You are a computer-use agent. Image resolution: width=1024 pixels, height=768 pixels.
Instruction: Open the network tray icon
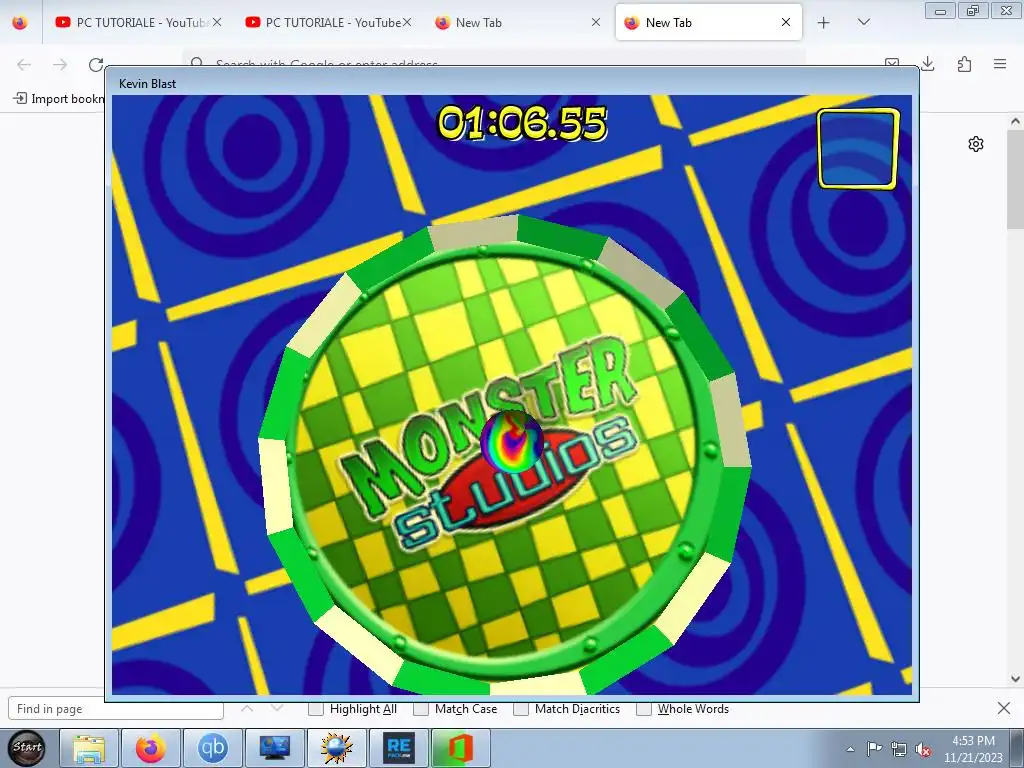pos(899,749)
